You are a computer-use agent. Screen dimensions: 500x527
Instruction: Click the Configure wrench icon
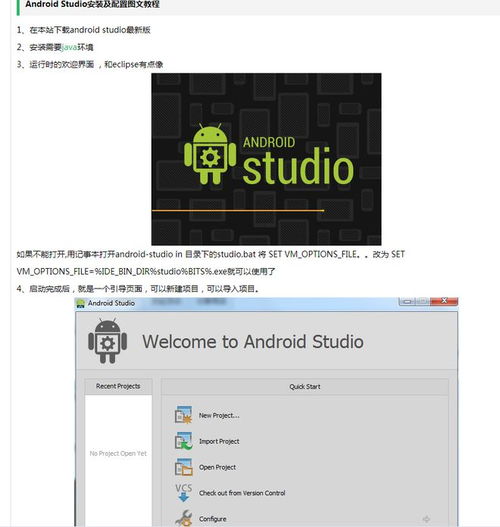point(183,518)
